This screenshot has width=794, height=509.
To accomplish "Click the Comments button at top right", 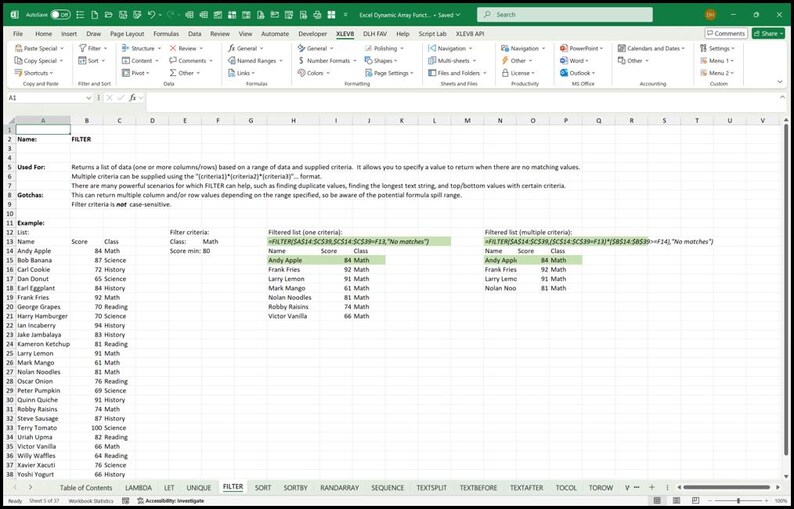I will point(726,33).
